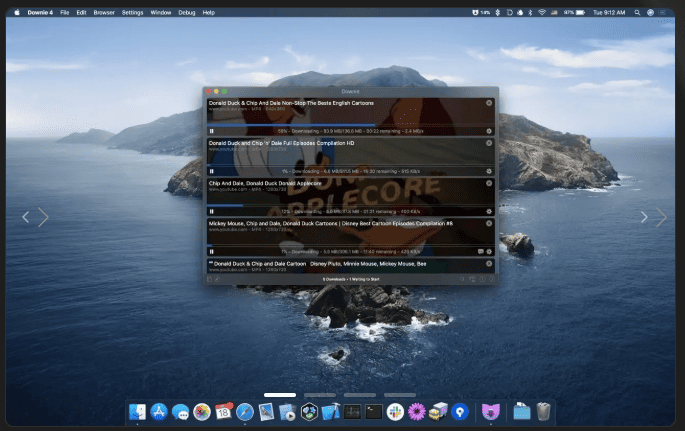This screenshot has height=431, width=685.
Task: Open Messages from the Dock
Action: click(180, 412)
